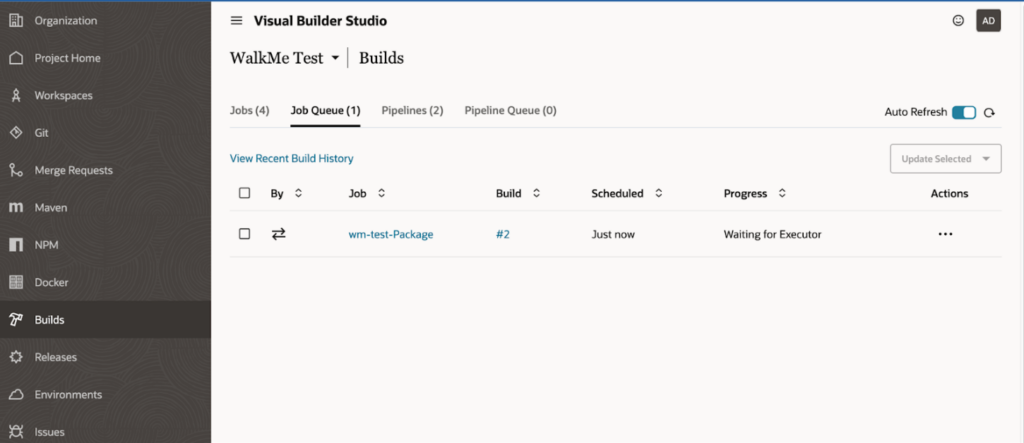
Task: Click the Releases icon in sidebar
Action: (16, 357)
